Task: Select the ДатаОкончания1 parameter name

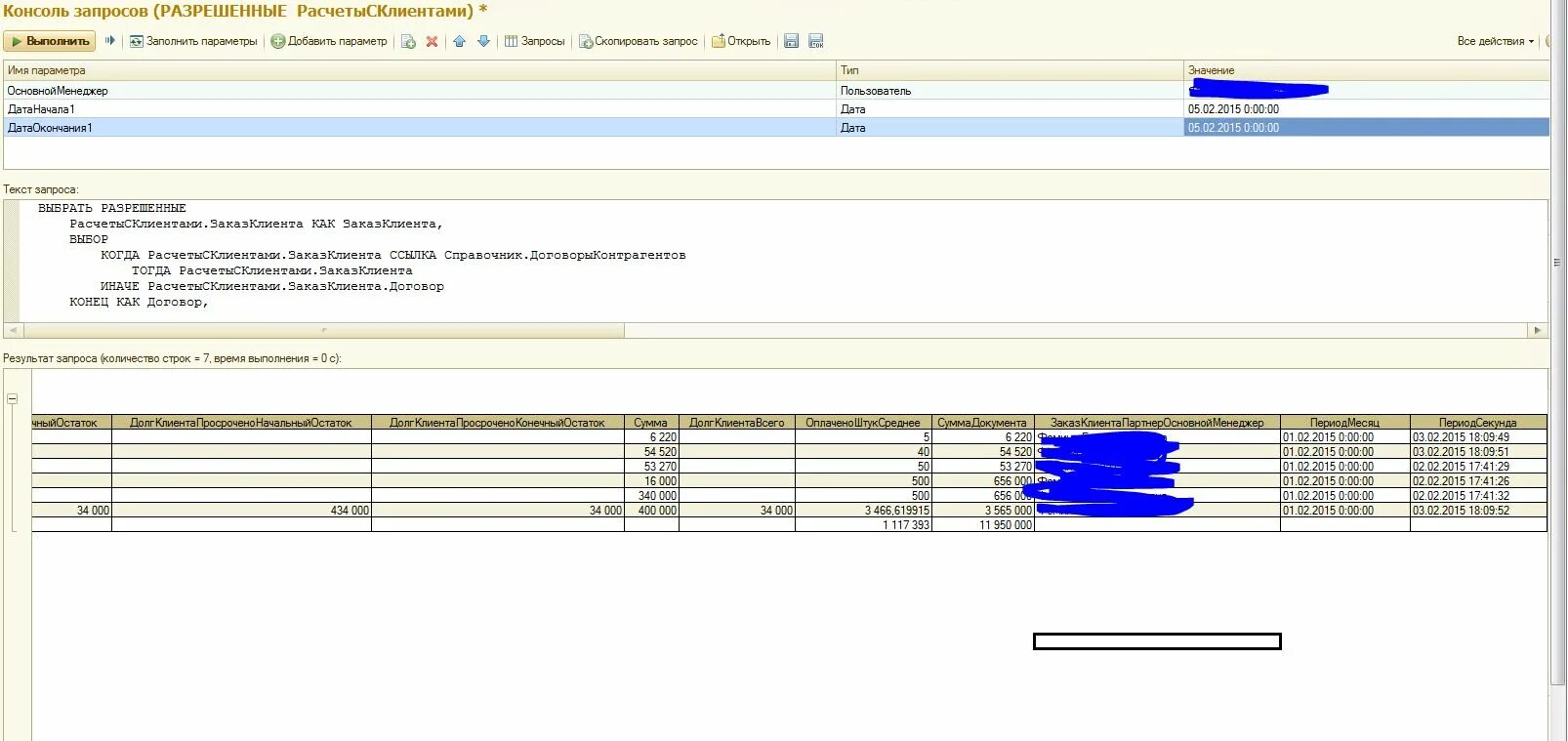Action: coord(50,128)
